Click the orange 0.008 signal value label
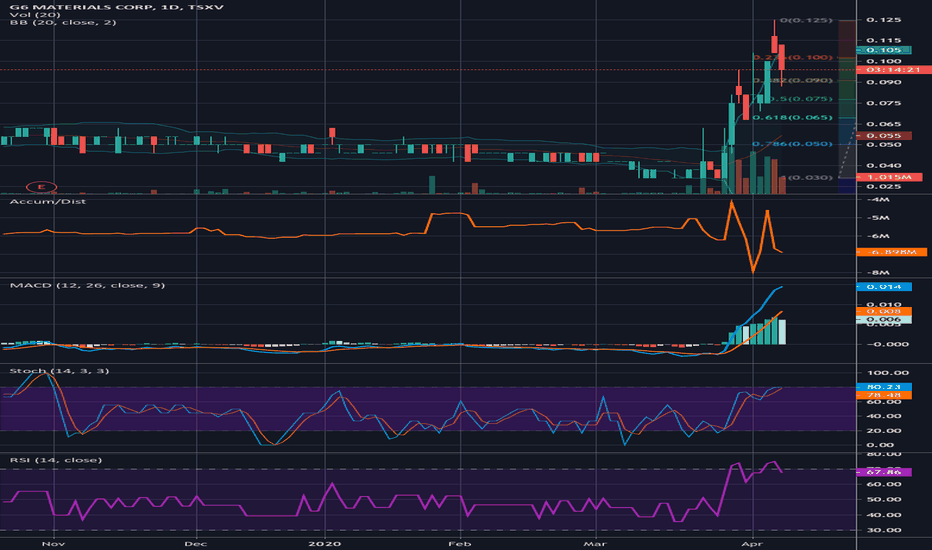This screenshot has width=932, height=550. [884, 311]
